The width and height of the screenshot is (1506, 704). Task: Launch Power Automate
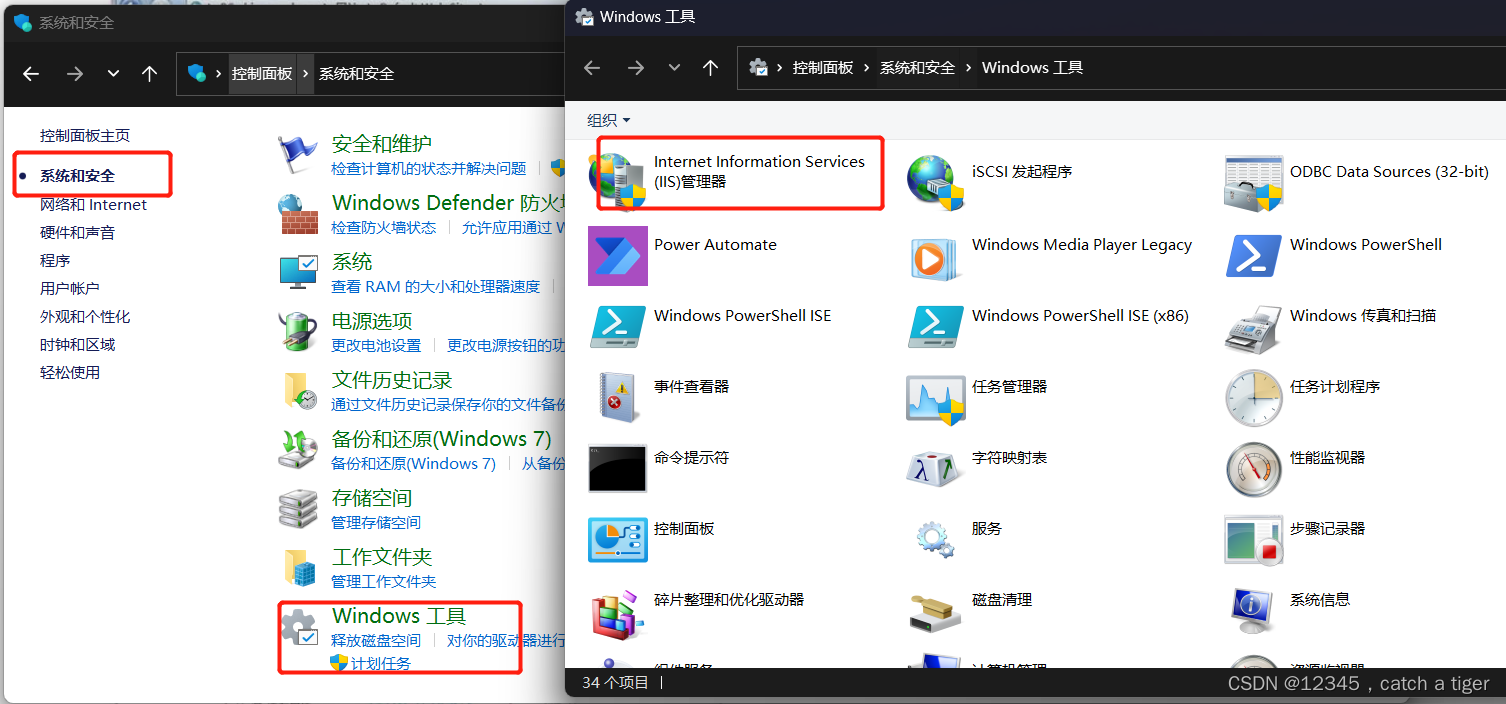pos(714,244)
